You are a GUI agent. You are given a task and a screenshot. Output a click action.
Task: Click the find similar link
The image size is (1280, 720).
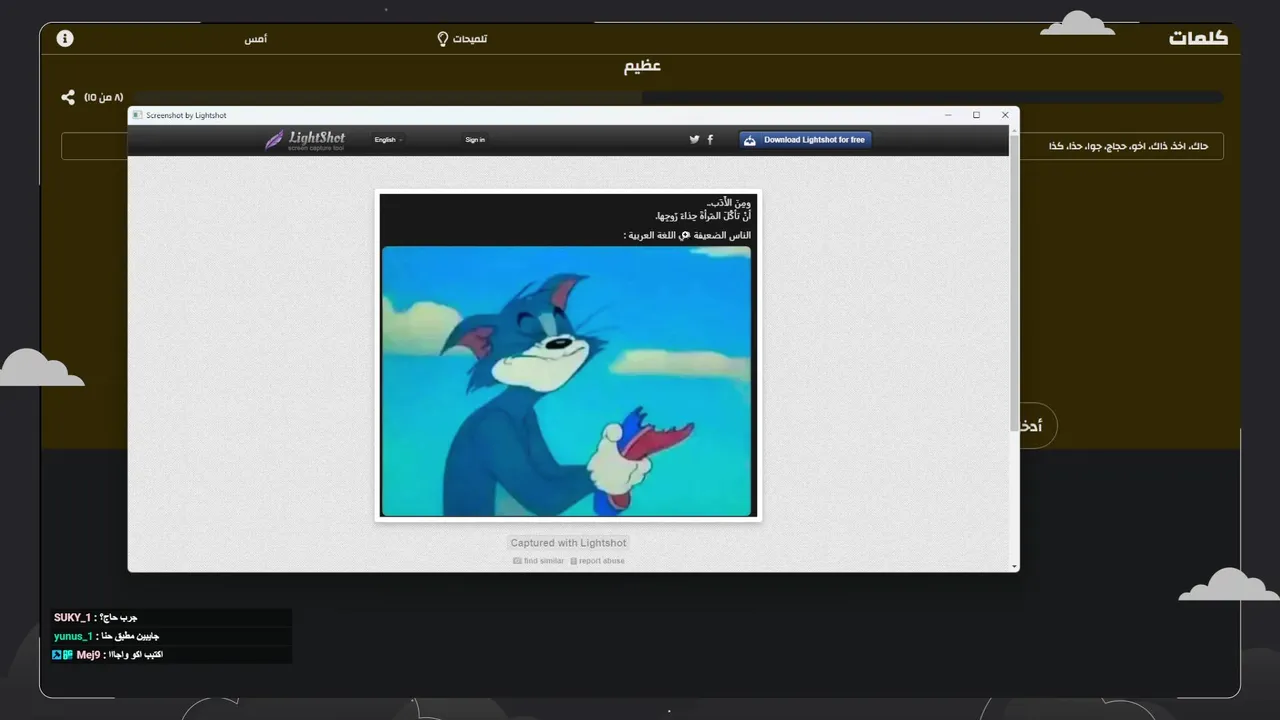tap(539, 561)
